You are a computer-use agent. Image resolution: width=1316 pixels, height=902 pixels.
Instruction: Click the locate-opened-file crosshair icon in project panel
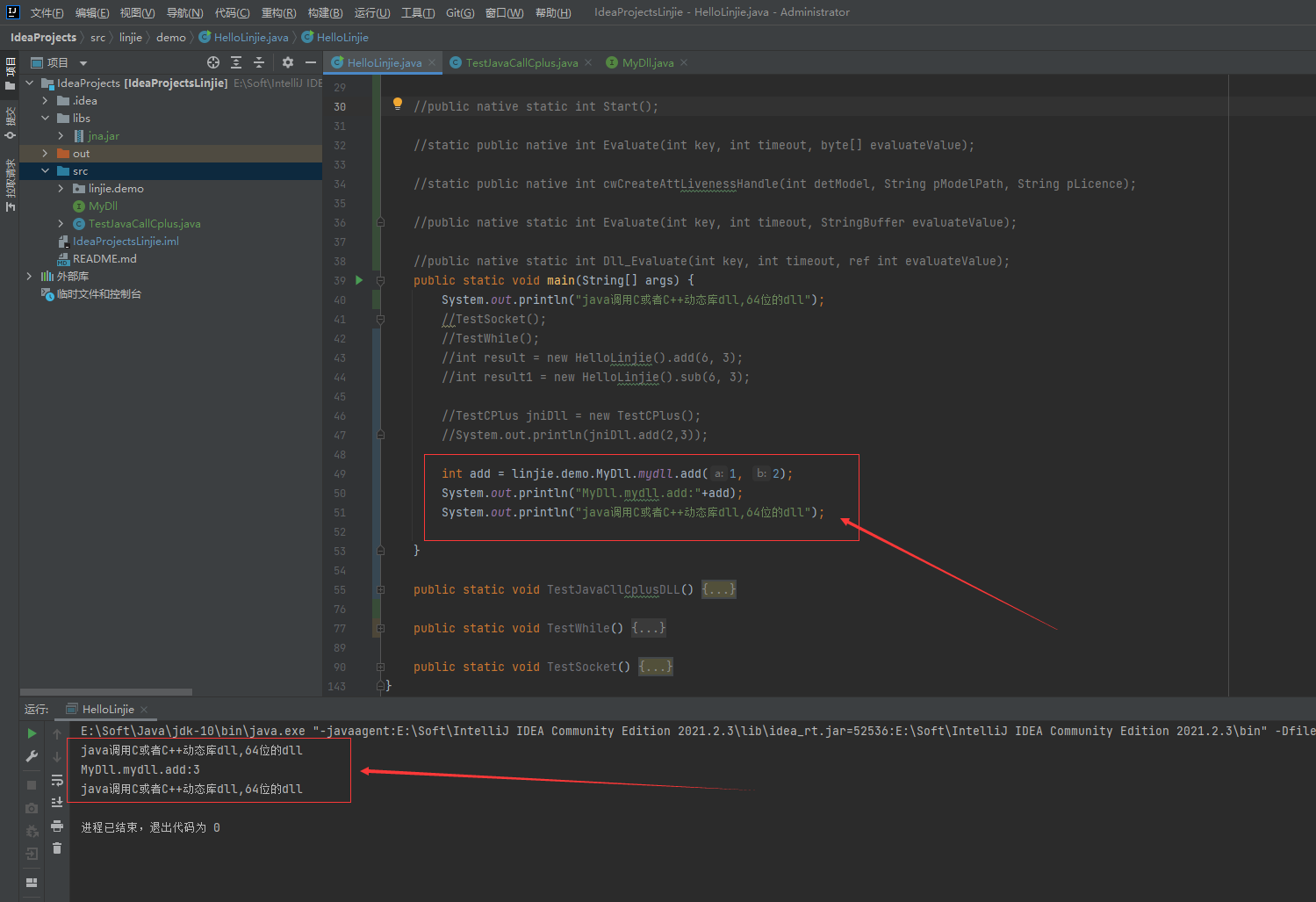(x=213, y=62)
